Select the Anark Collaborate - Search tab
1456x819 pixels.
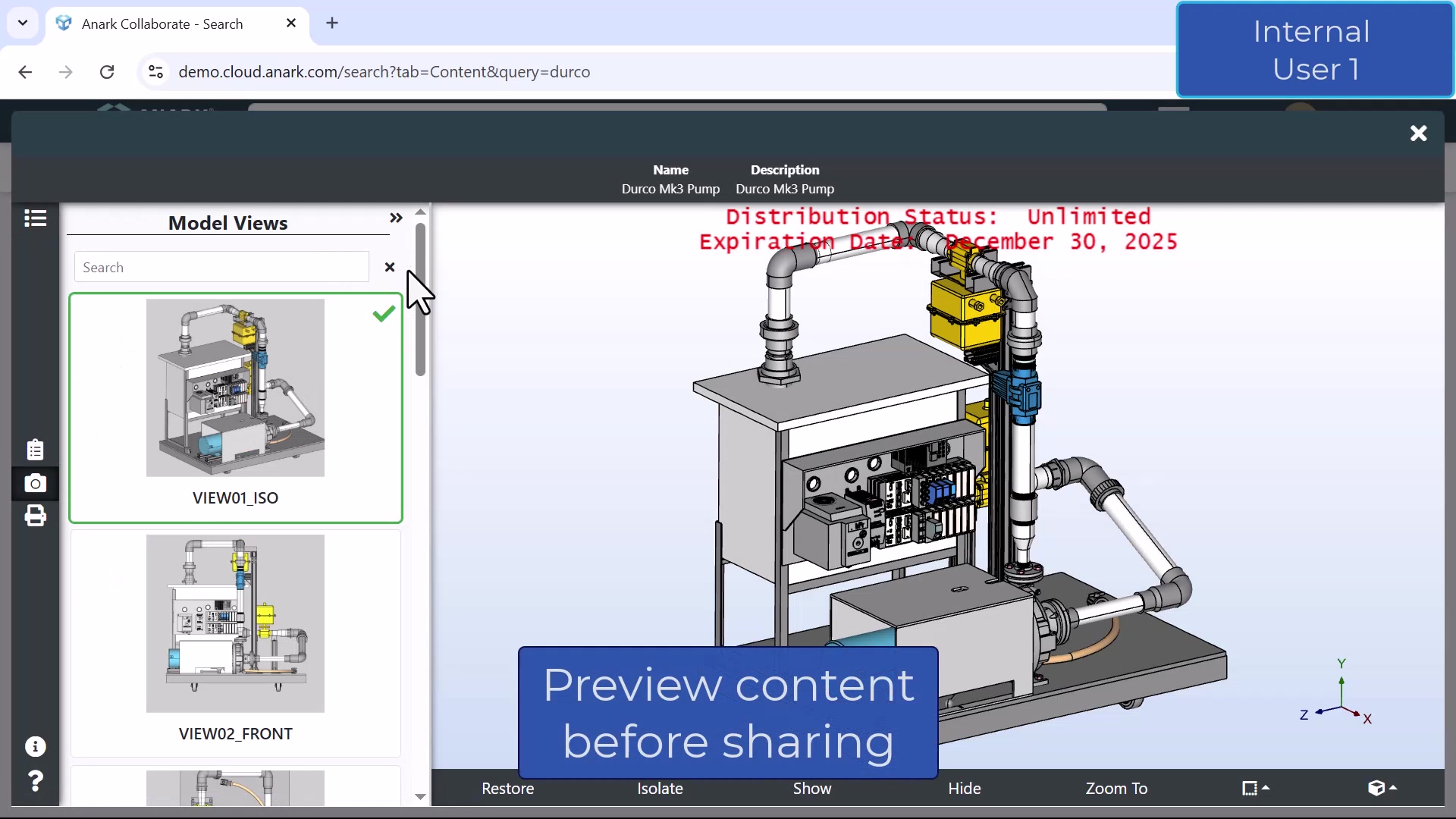(x=177, y=24)
